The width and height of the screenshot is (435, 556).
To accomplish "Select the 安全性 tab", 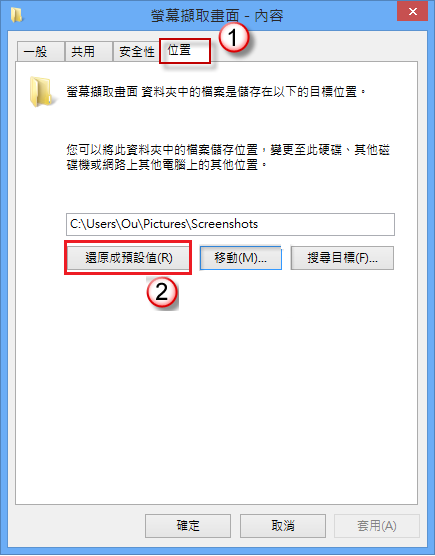I will [136, 52].
